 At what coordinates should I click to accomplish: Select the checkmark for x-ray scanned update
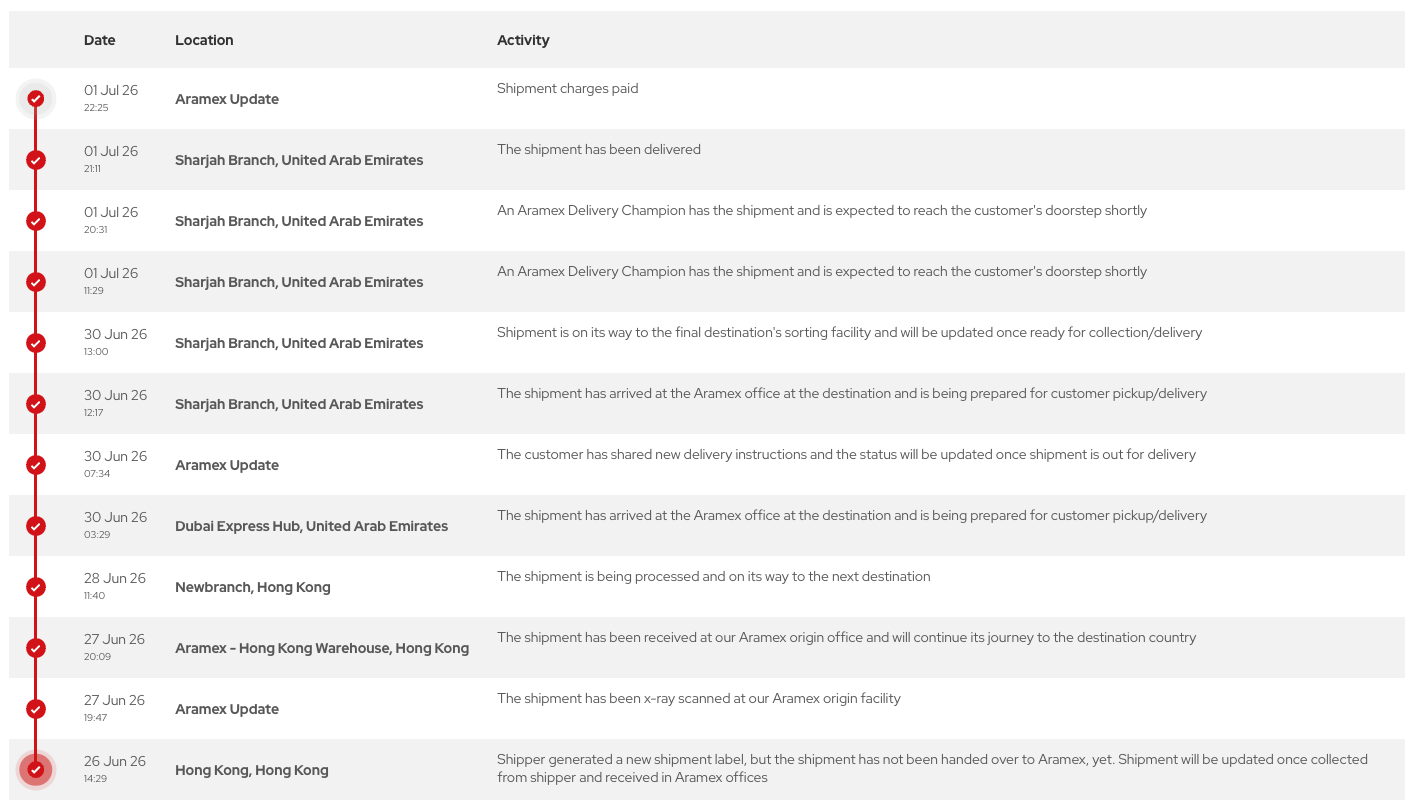(x=36, y=709)
